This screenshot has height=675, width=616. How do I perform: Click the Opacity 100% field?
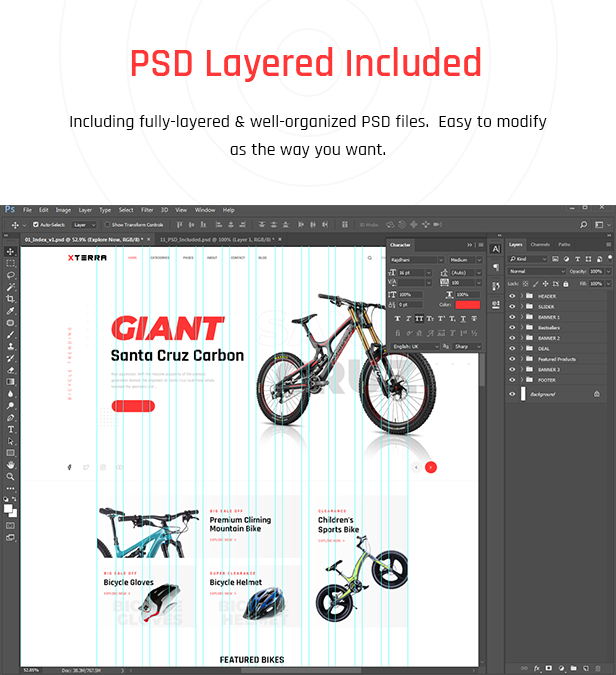pos(596,271)
